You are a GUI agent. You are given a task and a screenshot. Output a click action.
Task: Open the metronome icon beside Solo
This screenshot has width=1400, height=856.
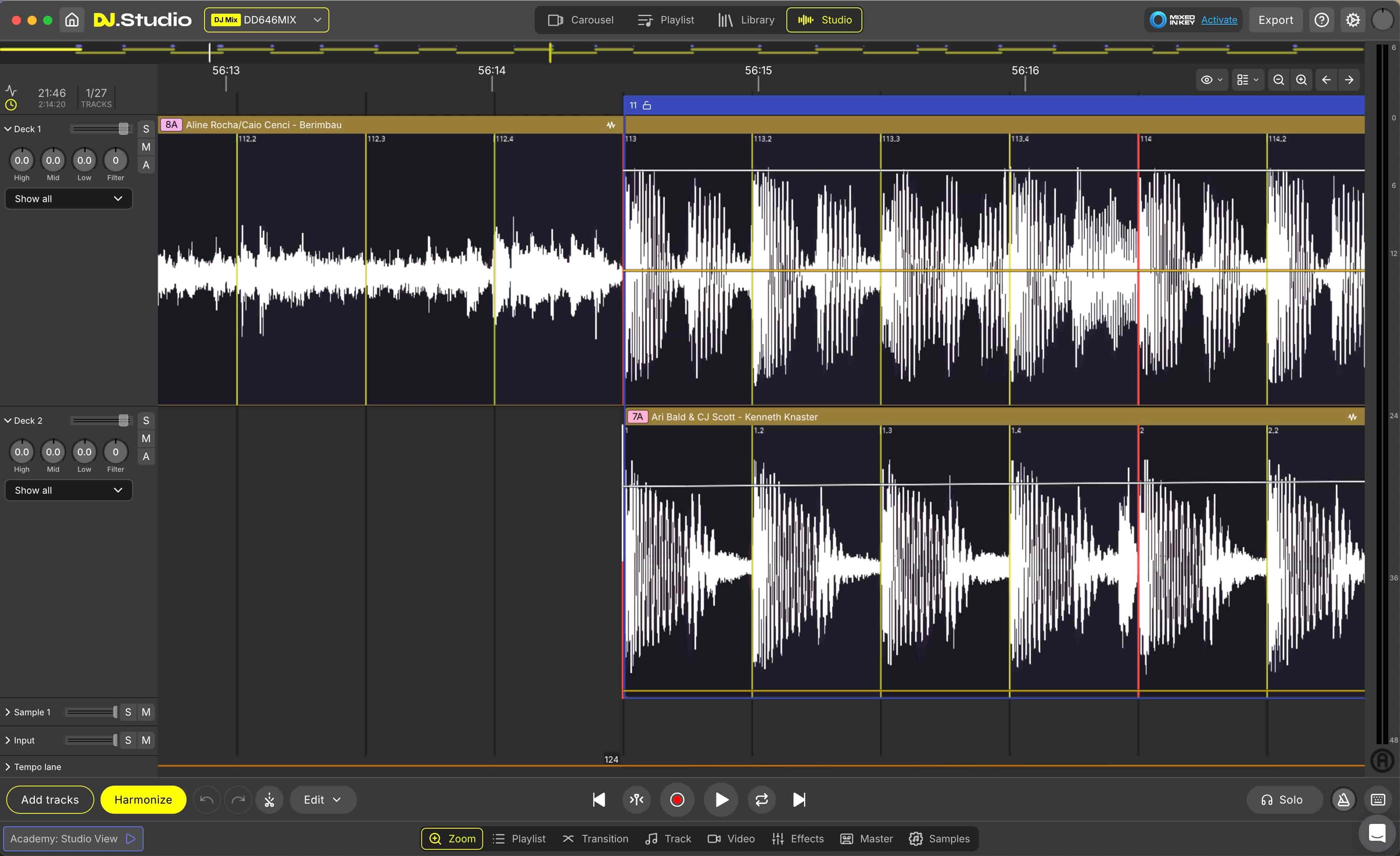tap(1344, 800)
